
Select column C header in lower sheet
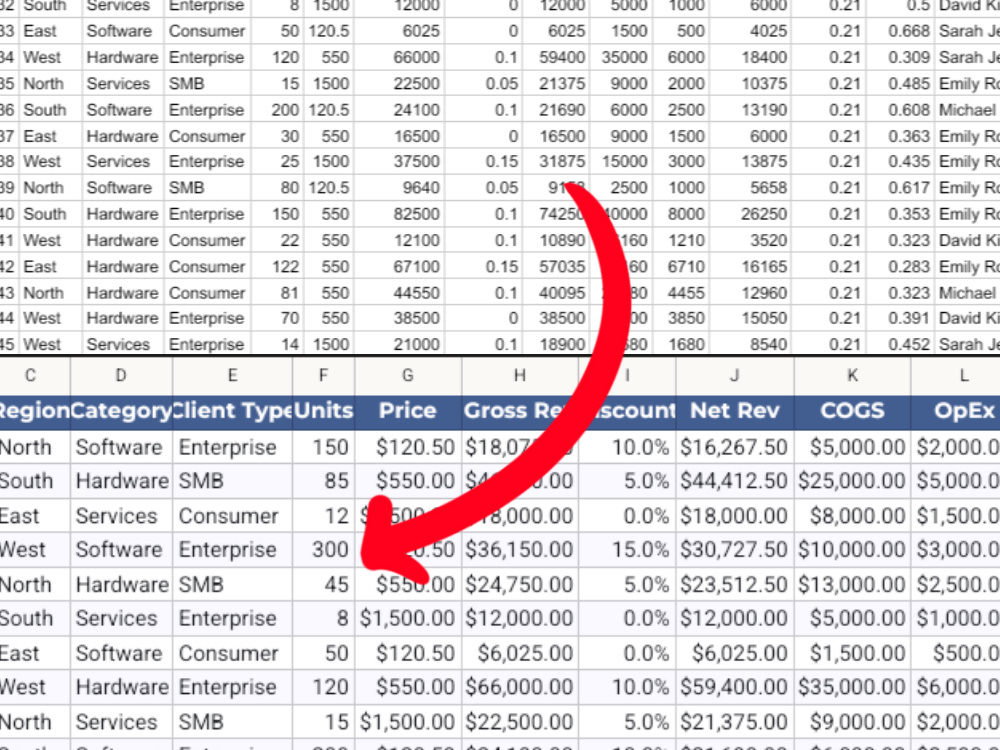(31, 376)
